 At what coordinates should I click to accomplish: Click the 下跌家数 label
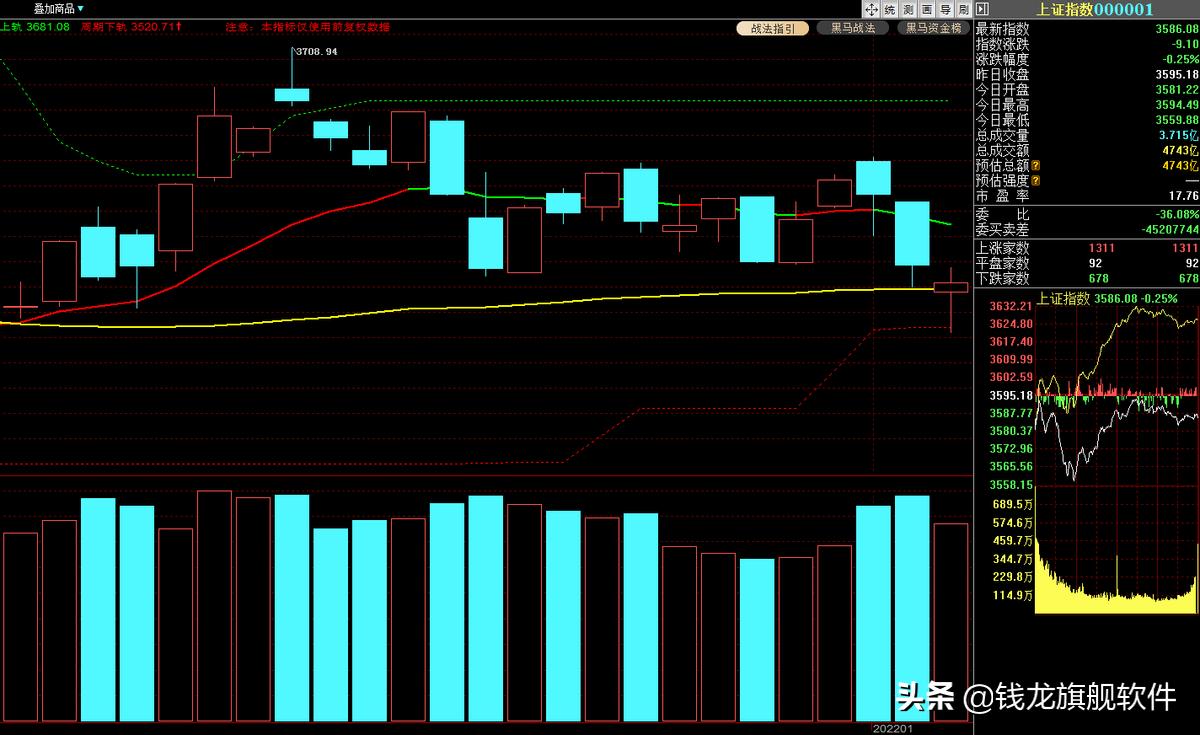click(1002, 278)
